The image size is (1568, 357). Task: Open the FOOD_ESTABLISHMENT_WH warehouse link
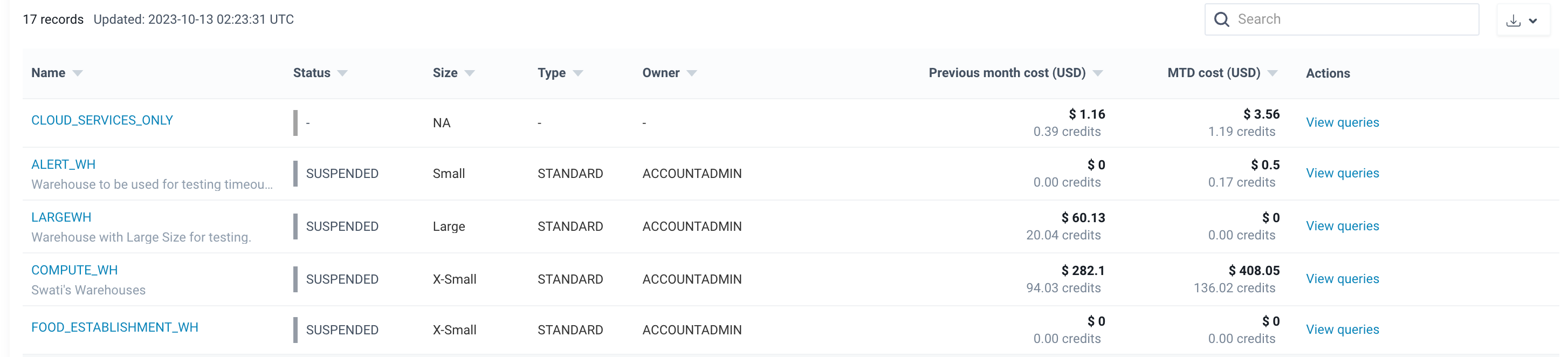(114, 327)
